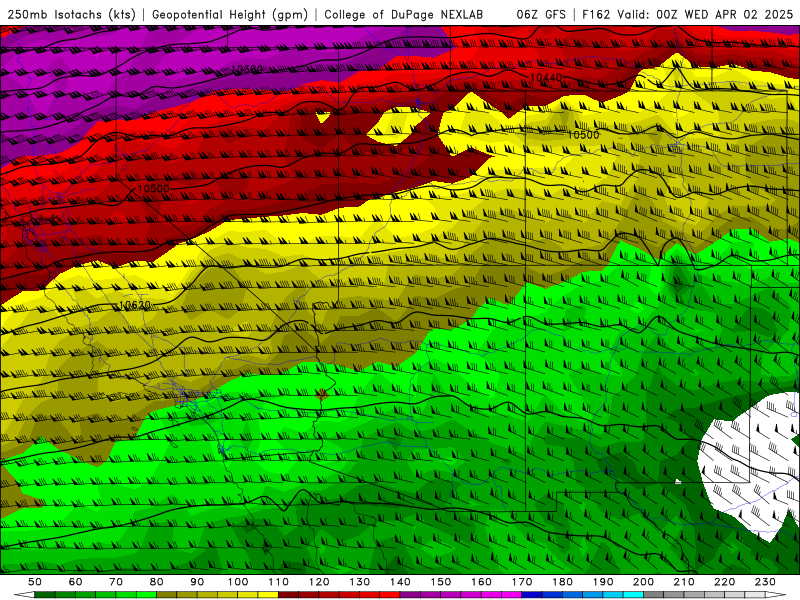Click the 70 value on the legend
Image resolution: width=800 pixels, height=600 pixels.
(x=116, y=582)
